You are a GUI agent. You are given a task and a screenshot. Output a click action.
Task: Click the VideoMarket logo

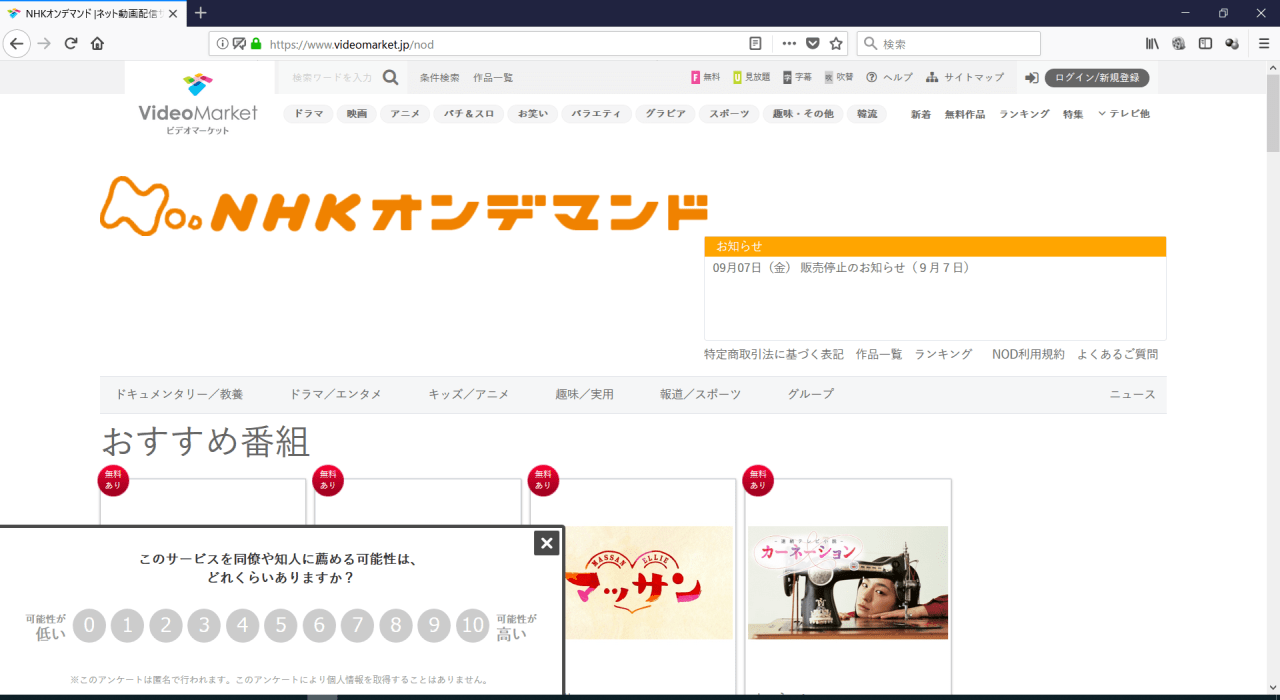click(198, 104)
